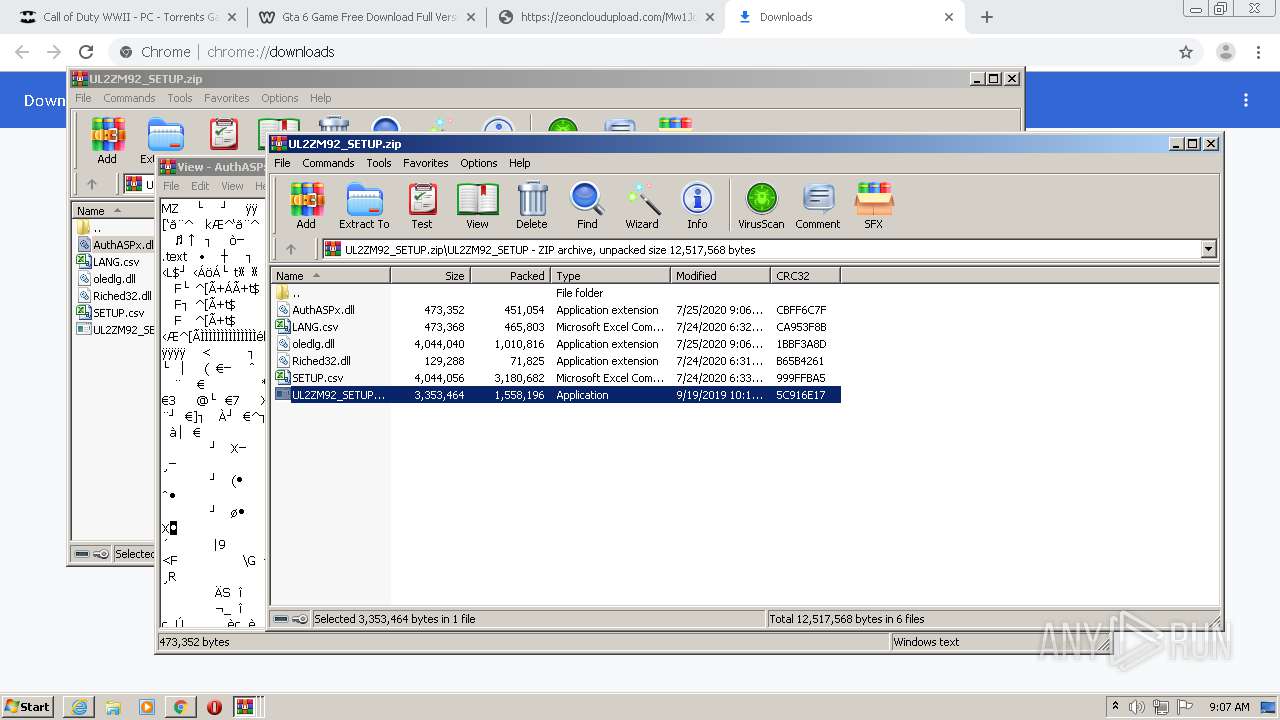Launch the Wizard tool
The image size is (1280, 720).
click(x=642, y=206)
